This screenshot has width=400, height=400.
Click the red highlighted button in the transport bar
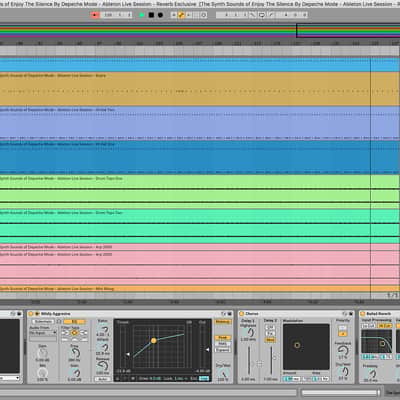pos(95,15)
